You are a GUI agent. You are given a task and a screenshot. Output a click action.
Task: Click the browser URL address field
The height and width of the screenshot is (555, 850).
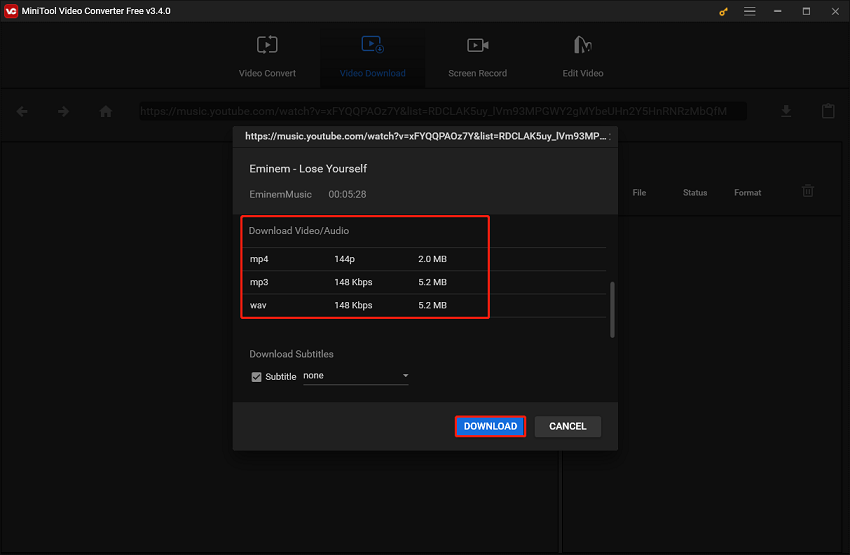click(x=443, y=111)
